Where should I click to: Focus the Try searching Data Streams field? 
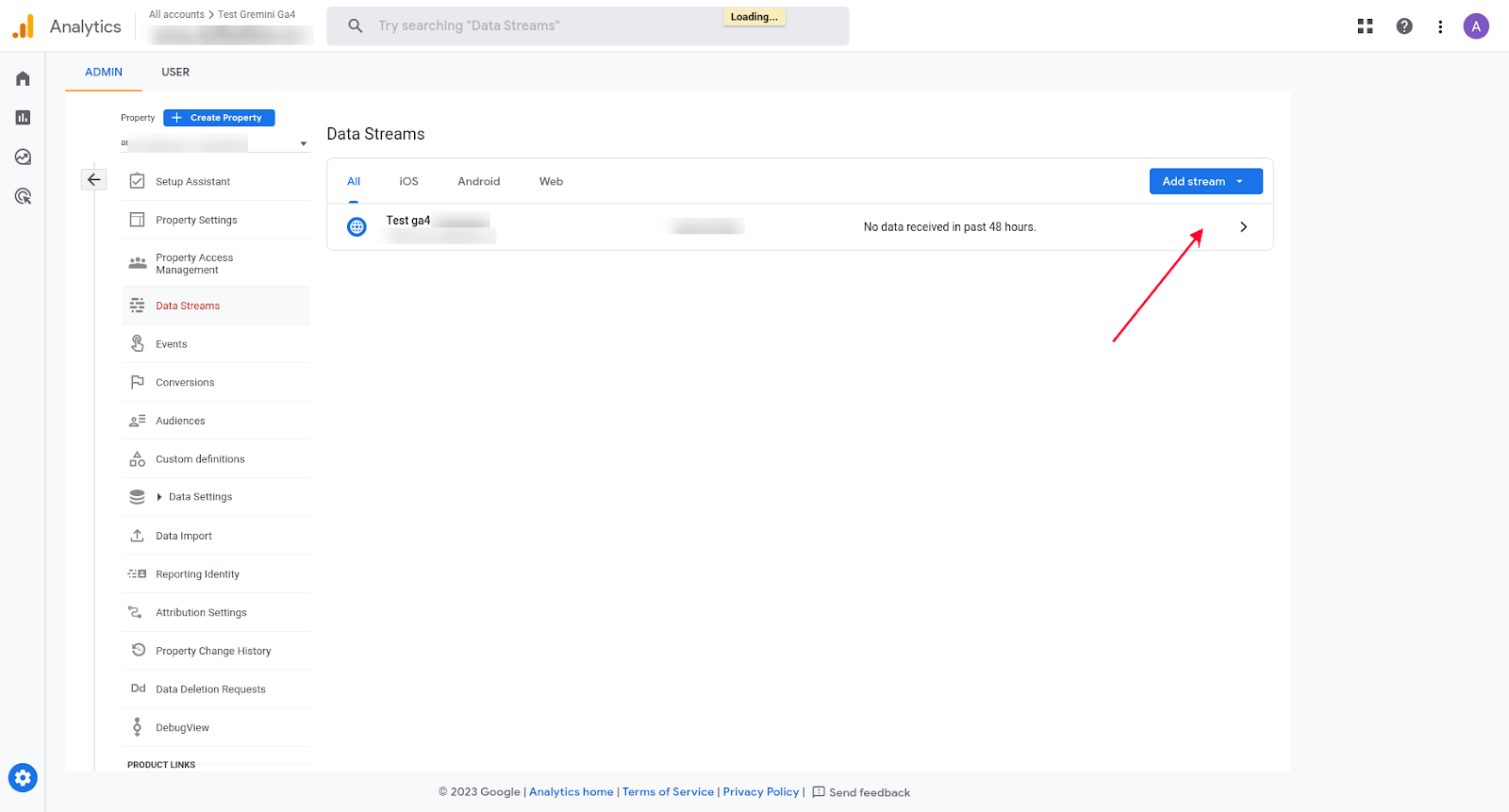(588, 25)
